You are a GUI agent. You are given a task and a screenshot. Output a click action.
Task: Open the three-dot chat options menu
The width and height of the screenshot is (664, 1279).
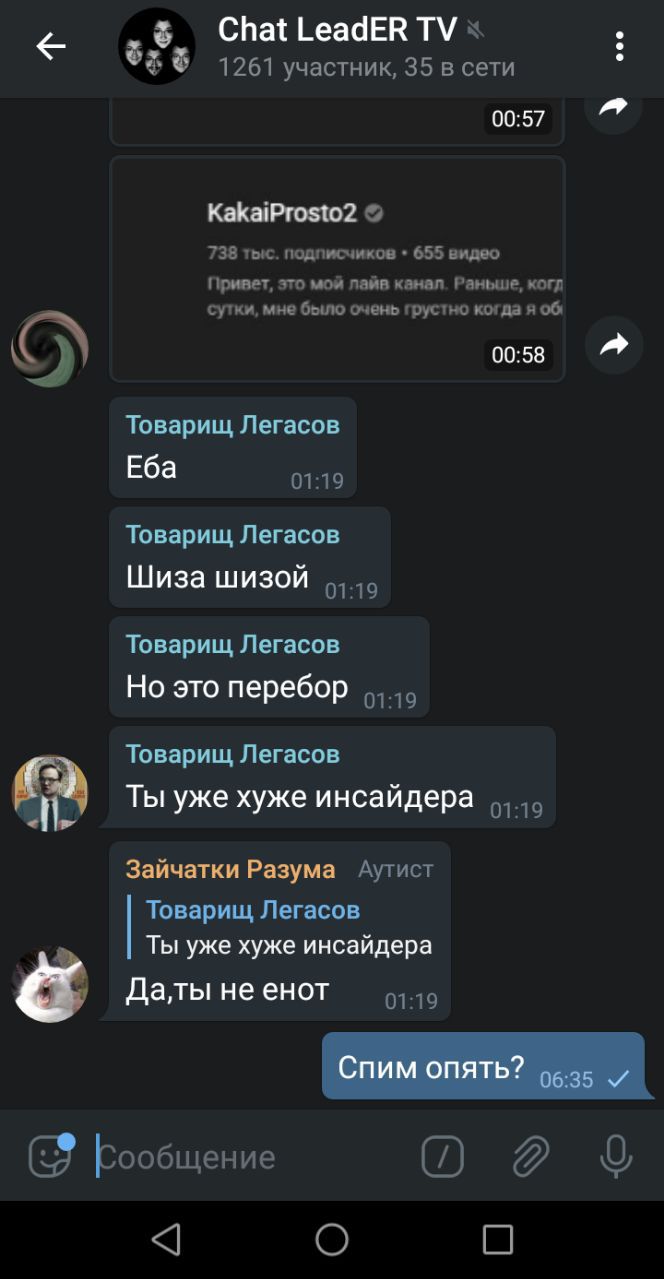coord(620,46)
